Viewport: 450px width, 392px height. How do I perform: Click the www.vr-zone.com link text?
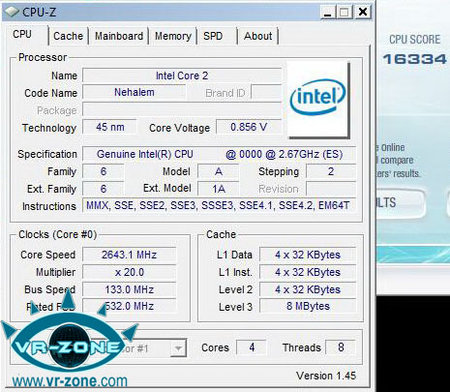[70, 381]
